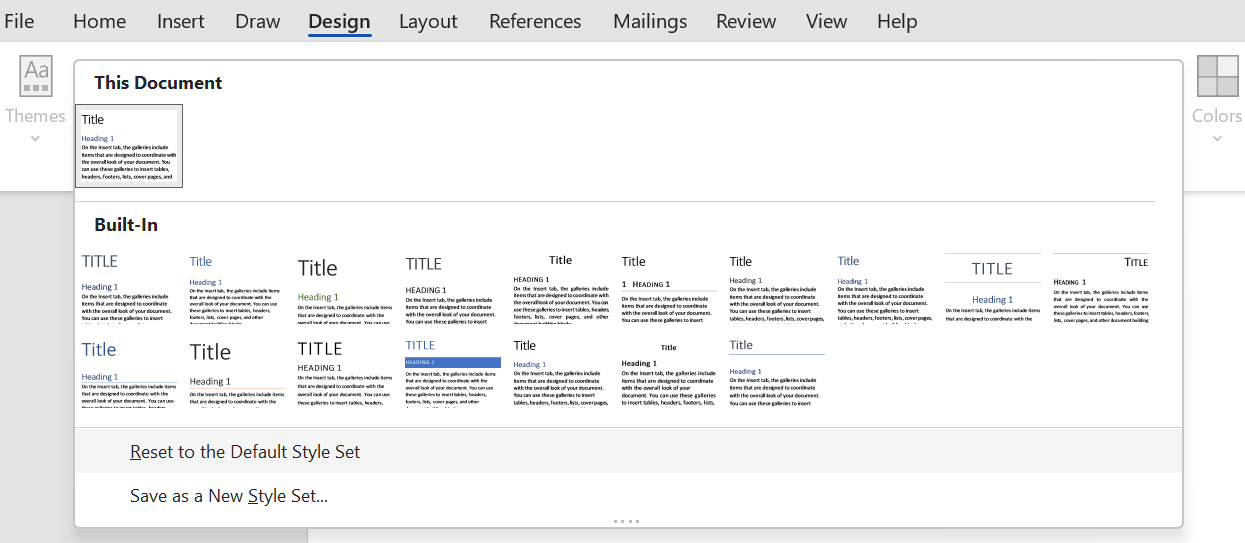Image resolution: width=1245 pixels, height=543 pixels.
Task: Click the Colors palette icon
Action: tap(1217, 77)
